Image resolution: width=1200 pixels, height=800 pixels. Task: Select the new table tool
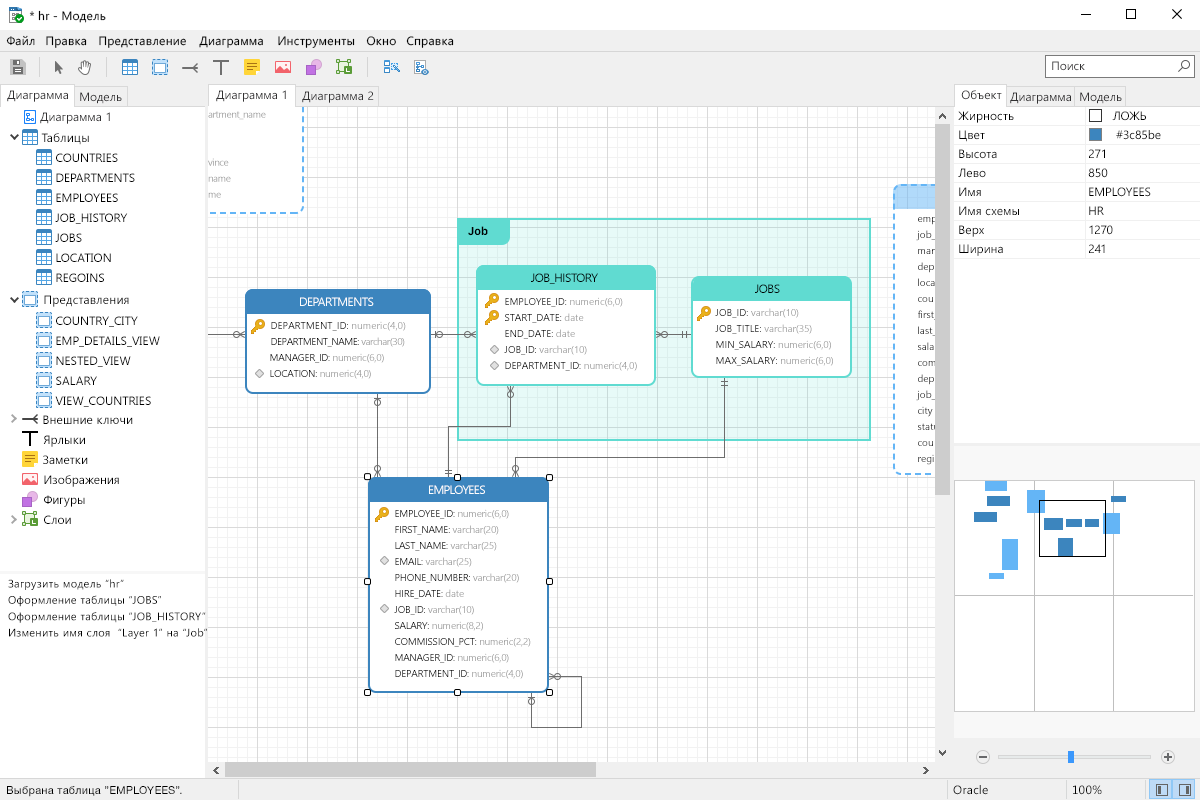click(x=130, y=67)
